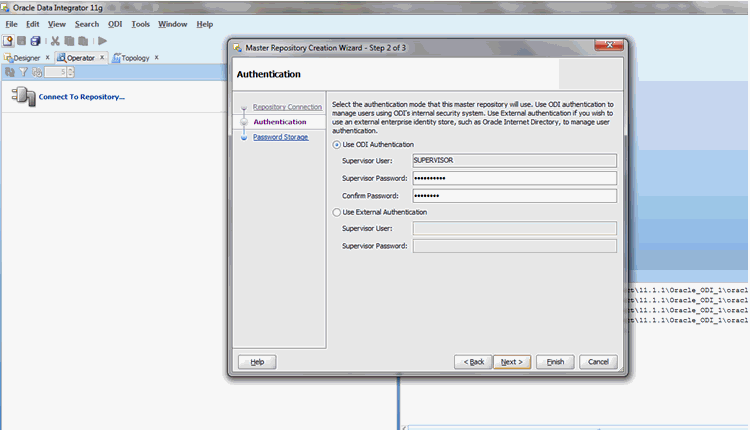
Task: Open the ODI menu
Action: tap(115, 24)
